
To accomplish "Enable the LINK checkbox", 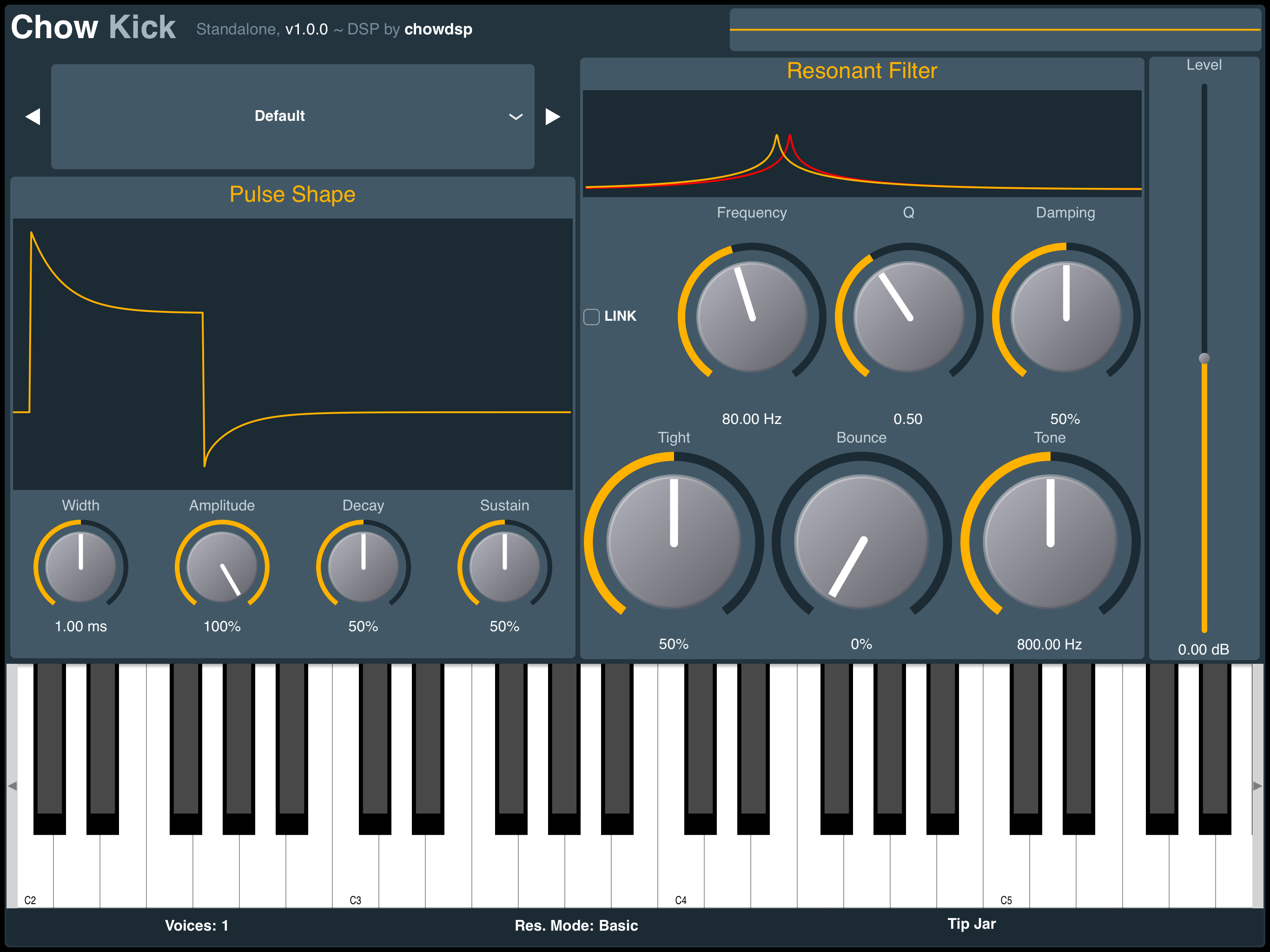I will pos(591,317).
